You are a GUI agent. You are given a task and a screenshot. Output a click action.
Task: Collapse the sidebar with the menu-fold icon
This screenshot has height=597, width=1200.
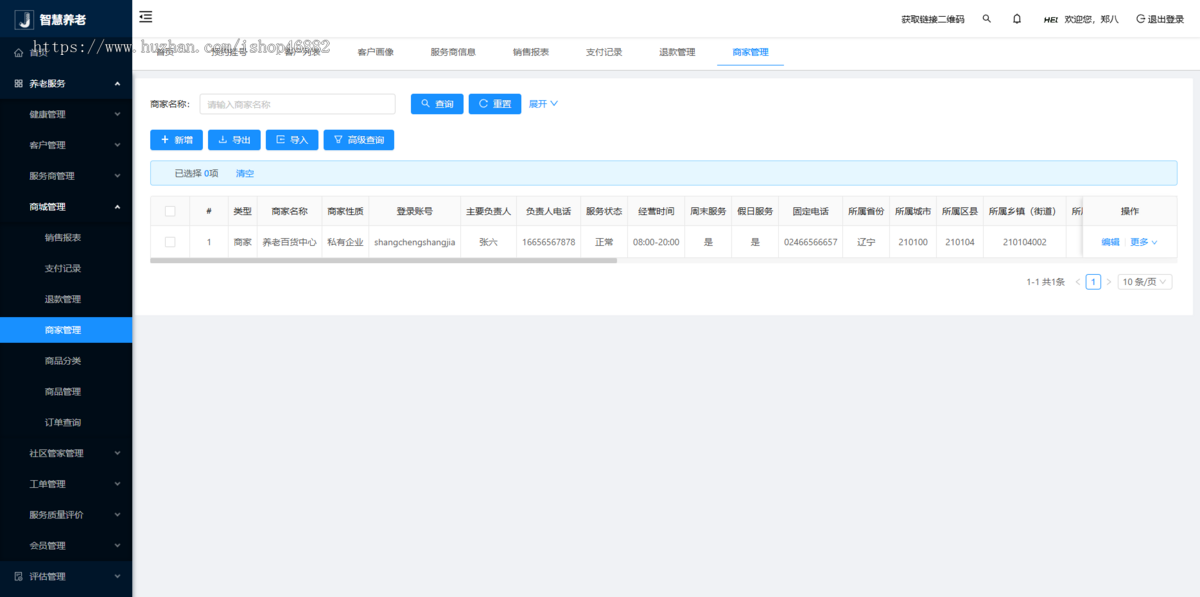pos(146,16)
